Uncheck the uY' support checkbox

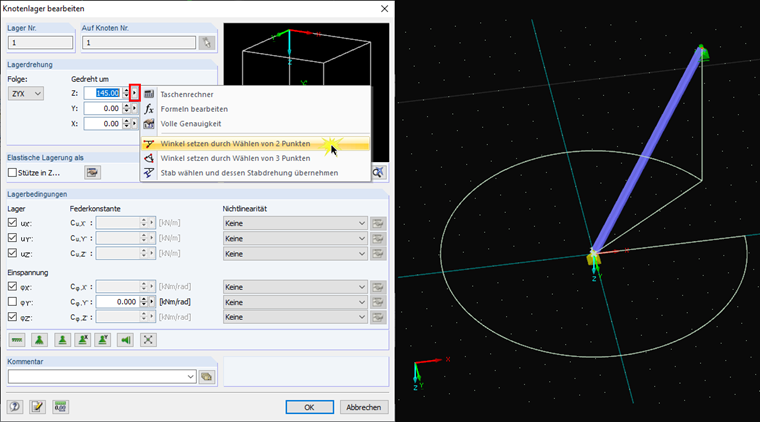pyautogui.click(x=12, y=238)
